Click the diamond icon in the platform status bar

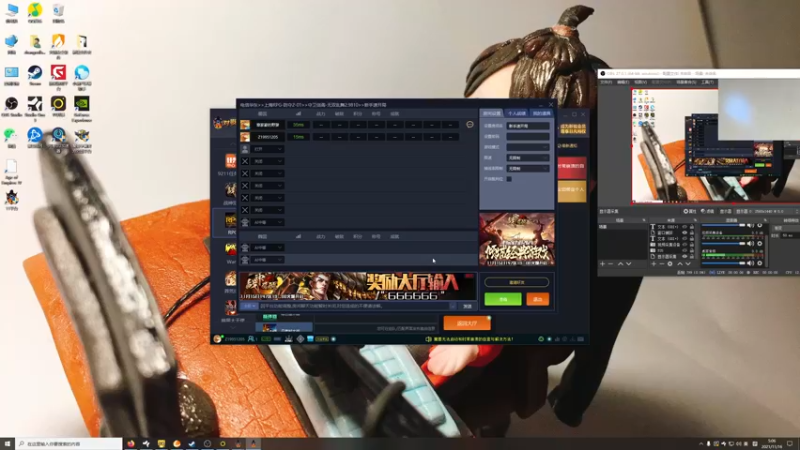click(x=301, y=339)
